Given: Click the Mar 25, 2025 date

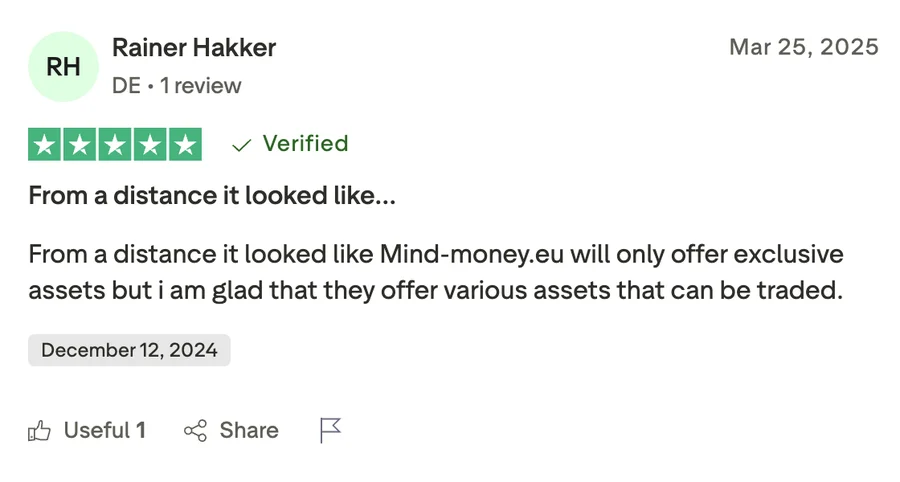Looking at the screenshot, I should (804, 47).
